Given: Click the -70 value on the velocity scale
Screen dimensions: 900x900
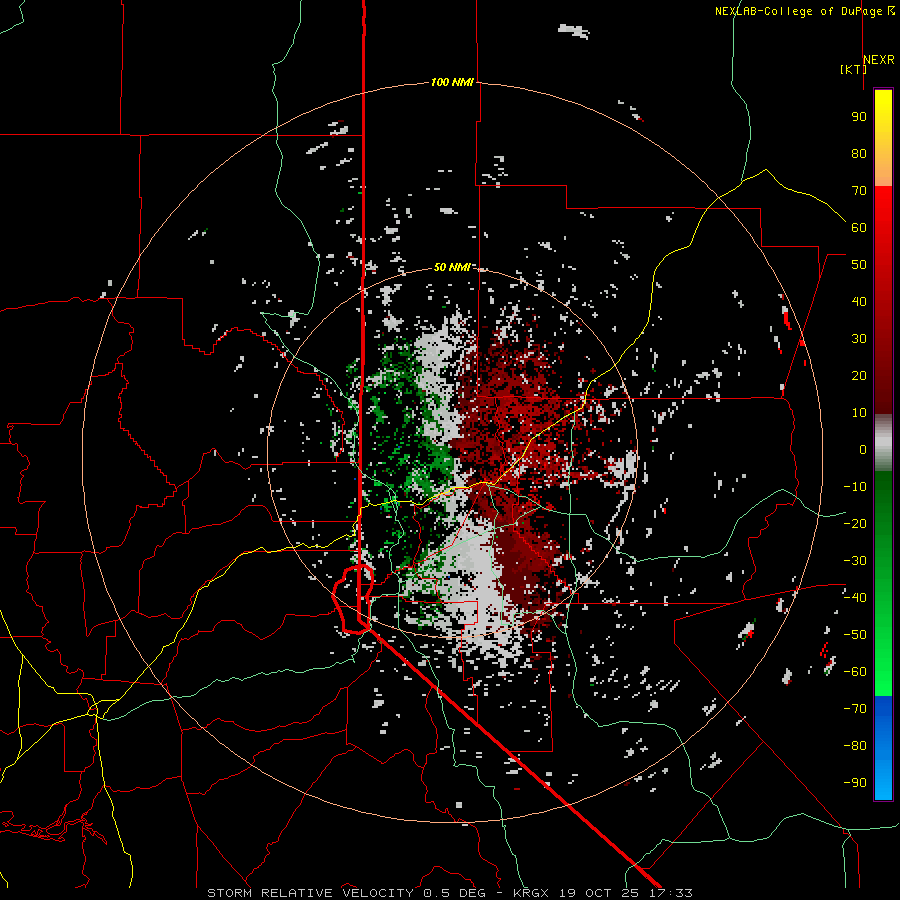Looking at the screenshot, I should 855,709.
